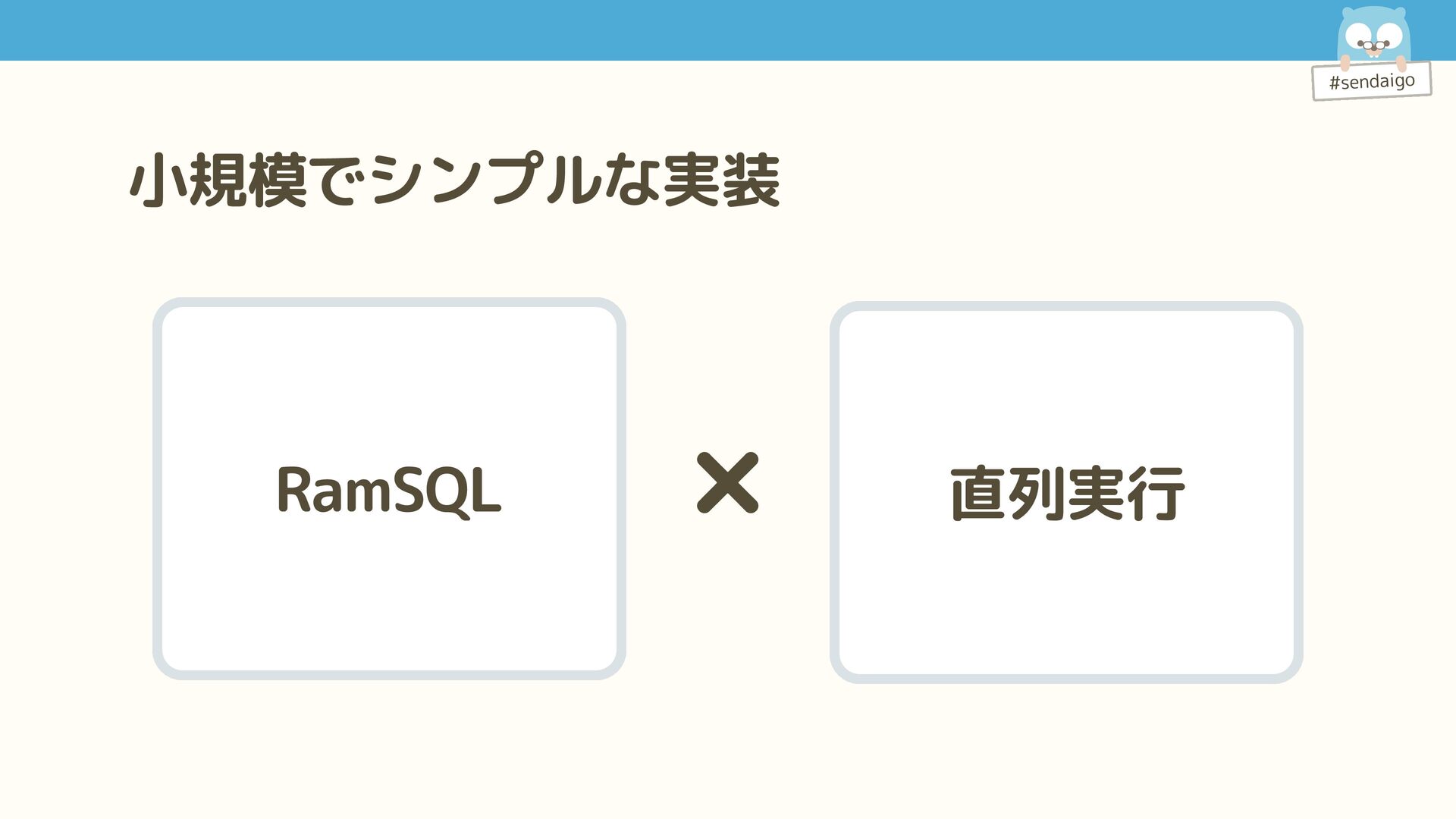
Task: Click the slide title 小規模でシンプルな実装
Action: click(454, 181)
